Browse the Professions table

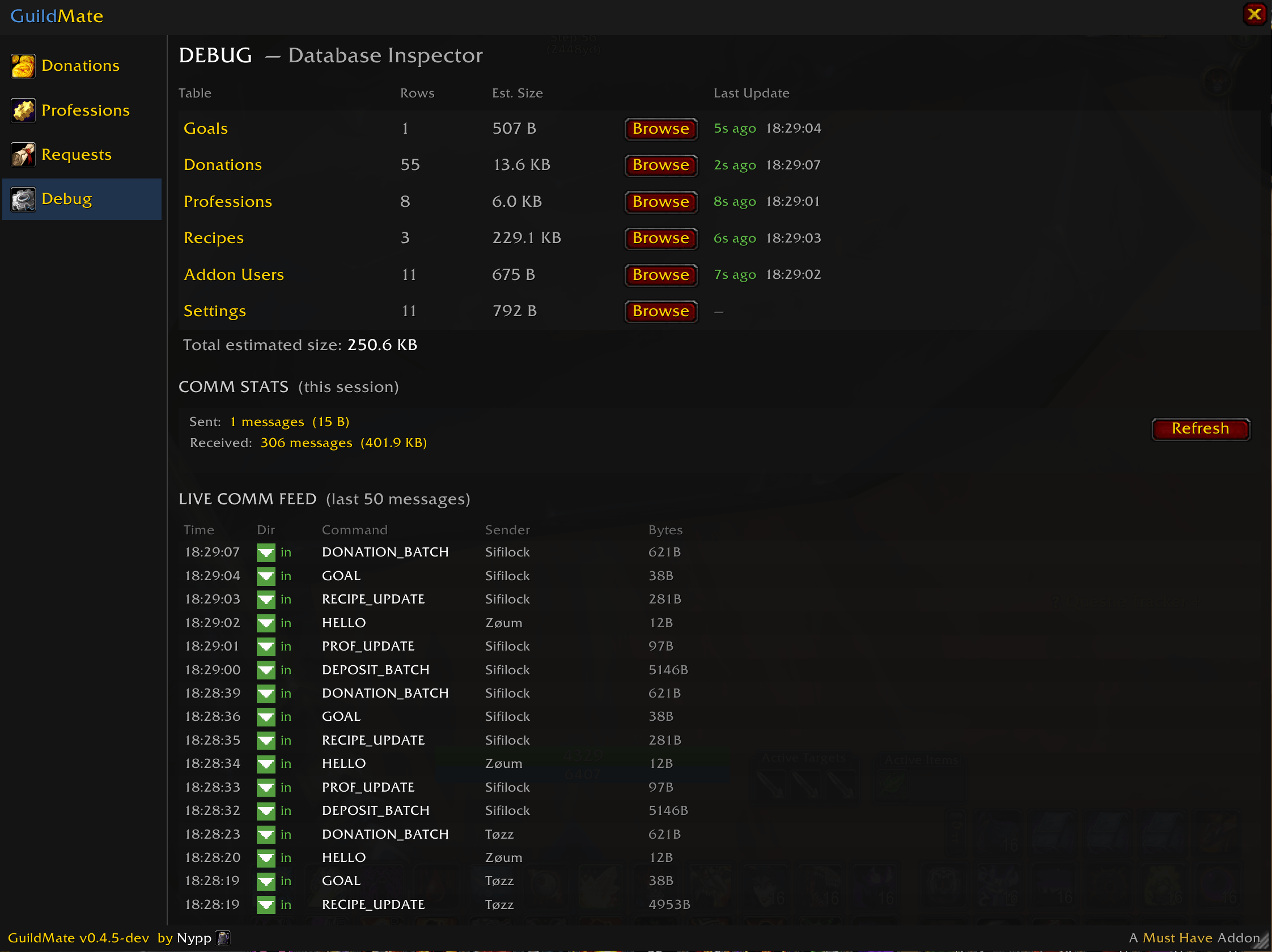coord(661,202)
